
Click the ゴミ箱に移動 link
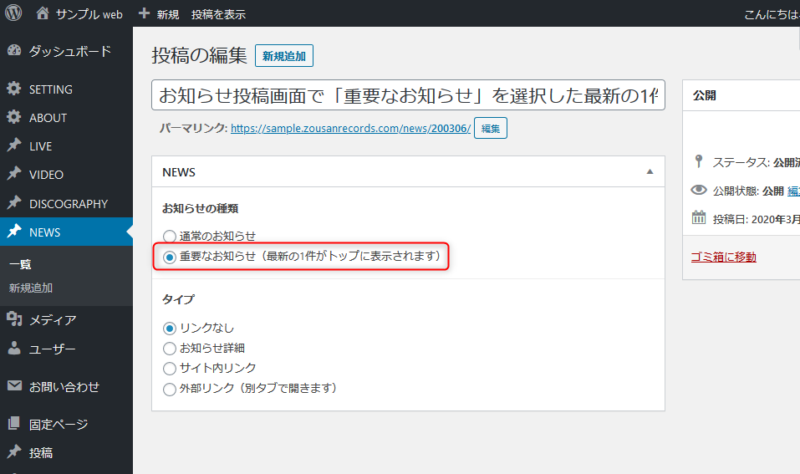723,257
